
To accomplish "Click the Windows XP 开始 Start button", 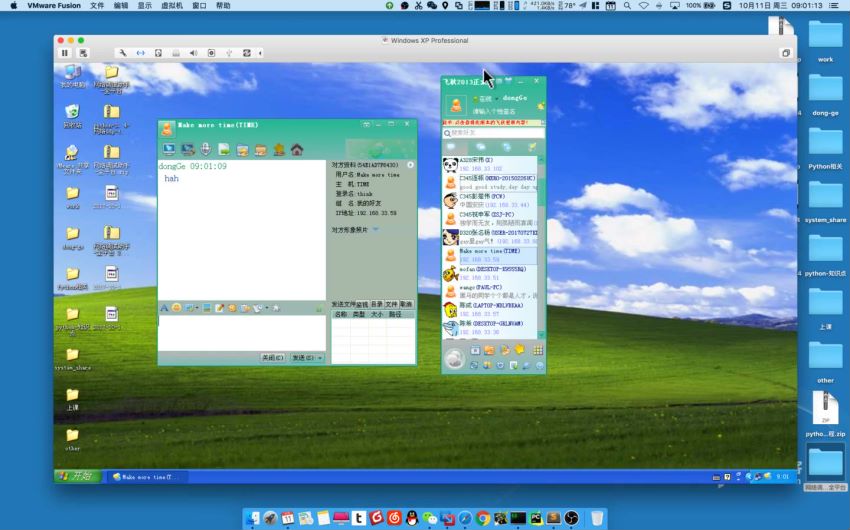I will click(79, 476).
